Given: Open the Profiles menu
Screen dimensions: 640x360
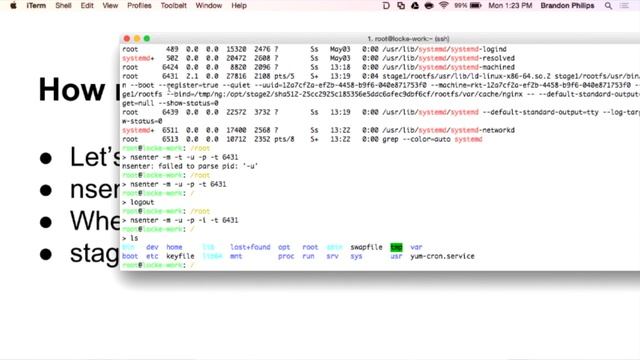Looking at the screenshot, I should click(x=139, y=6).
